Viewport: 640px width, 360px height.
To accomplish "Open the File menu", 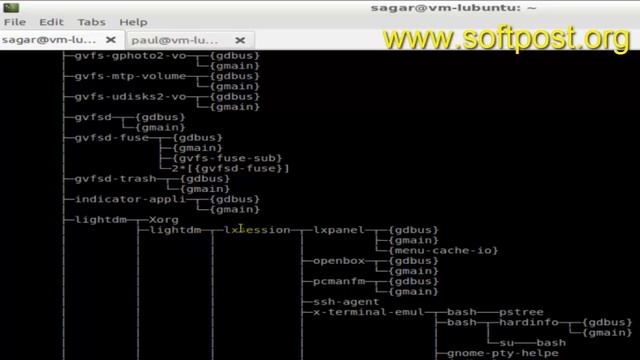I will (15, 22).
